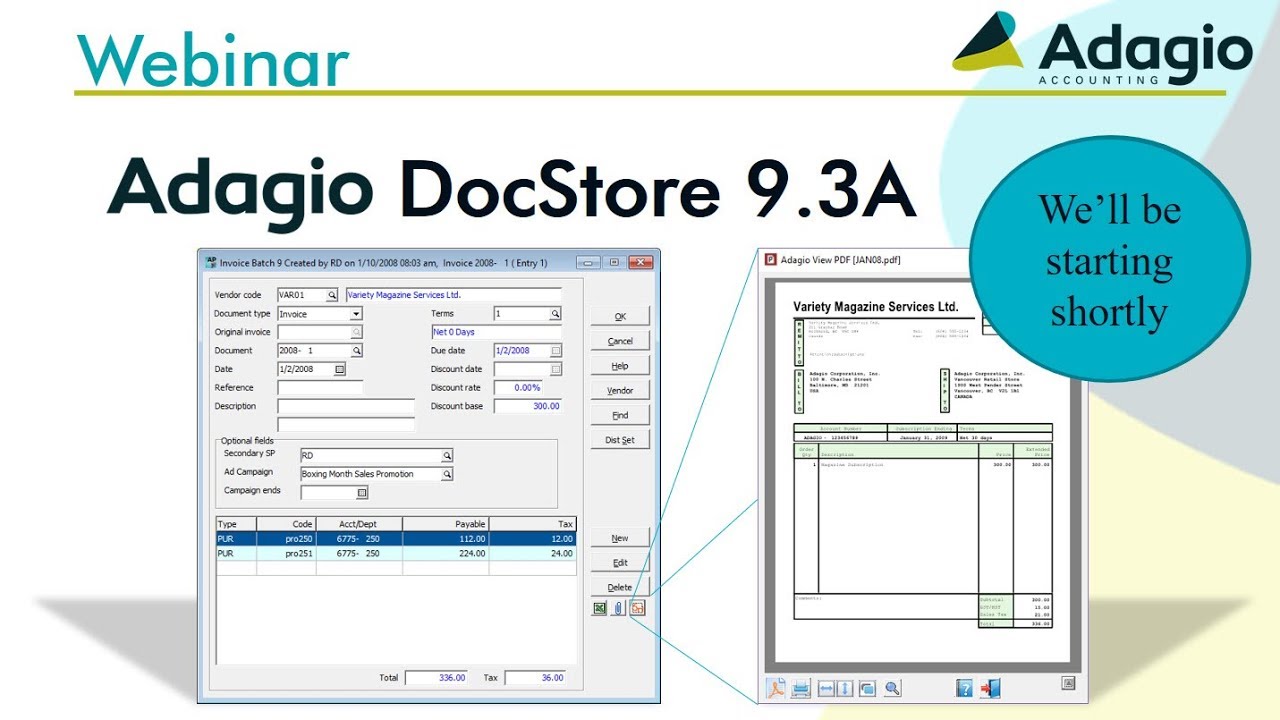The height and width of the screenshot is (720, 1280).
Task: Click the PDF invoice page preview
Action: pyautogui.click(x=922, y=473)
